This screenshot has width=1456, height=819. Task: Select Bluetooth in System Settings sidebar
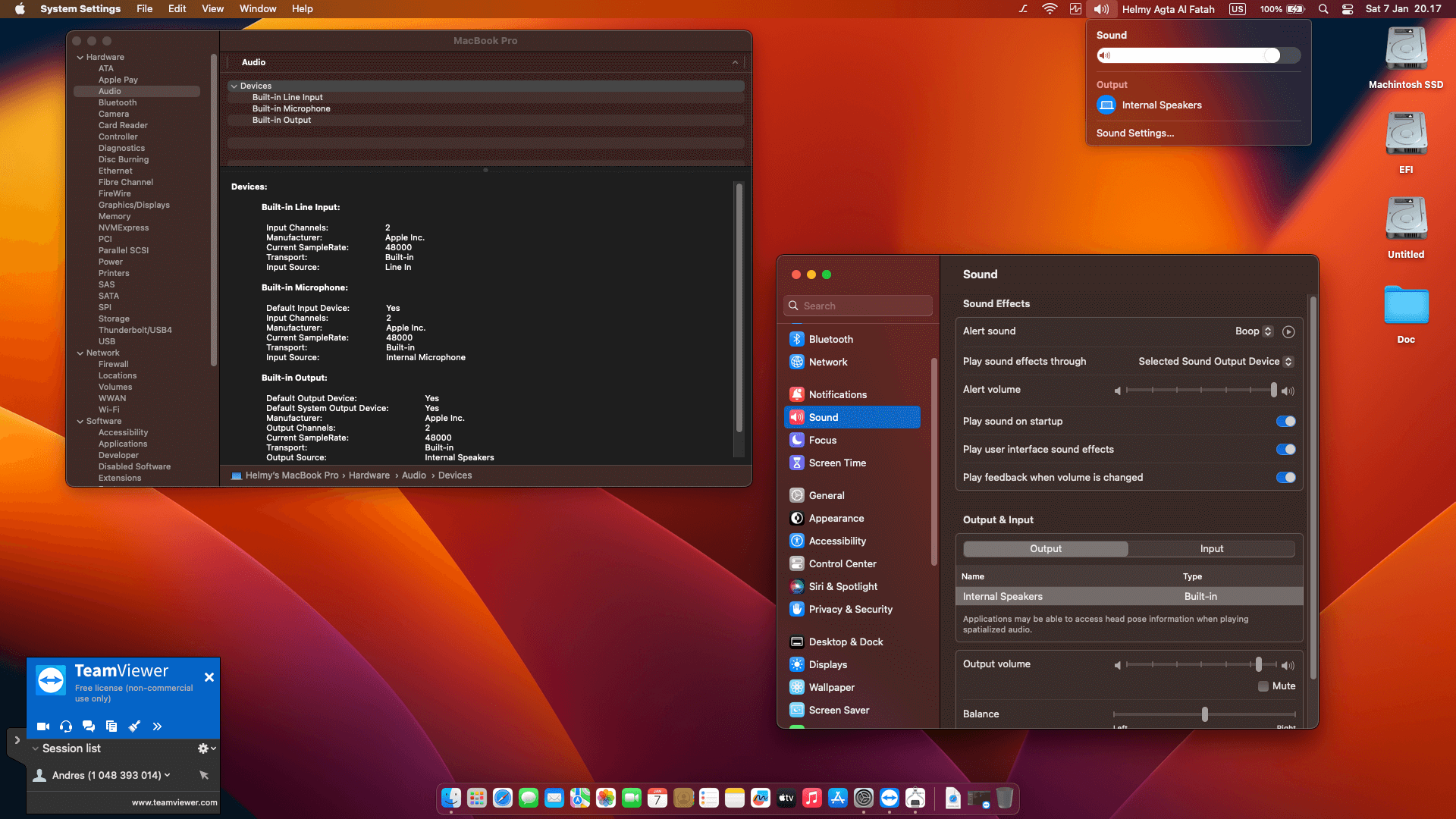(830, 339)
